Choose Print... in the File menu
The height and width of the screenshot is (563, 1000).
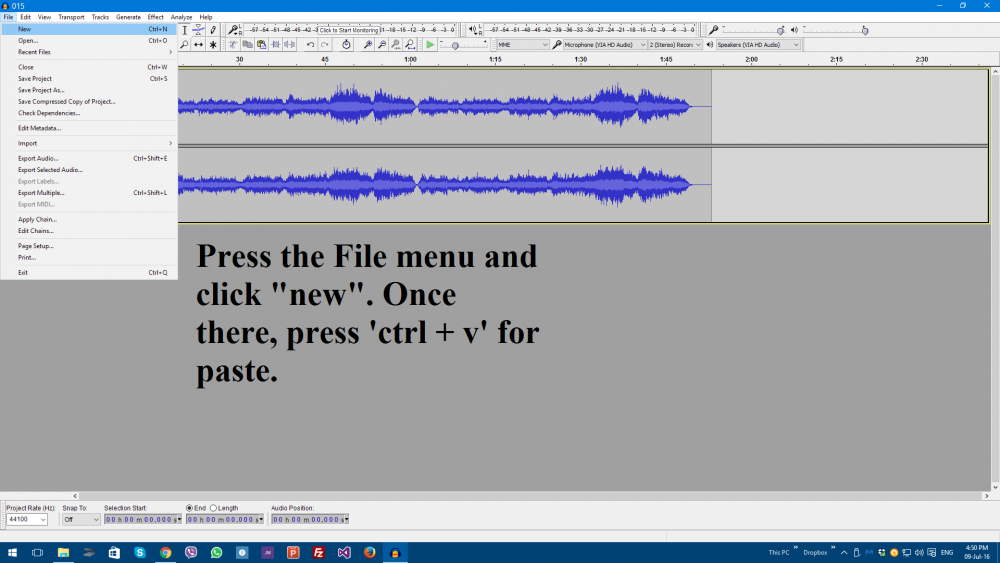point(89,258)
